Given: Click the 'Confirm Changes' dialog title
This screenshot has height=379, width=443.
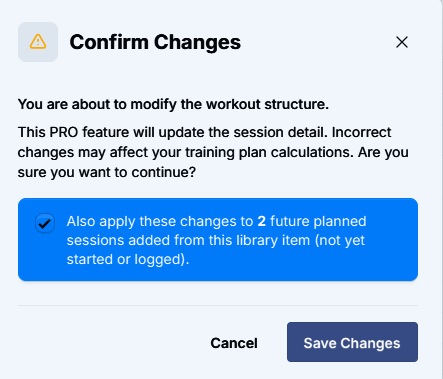Looking at the screenshot, I should click(x=155, y=42).
